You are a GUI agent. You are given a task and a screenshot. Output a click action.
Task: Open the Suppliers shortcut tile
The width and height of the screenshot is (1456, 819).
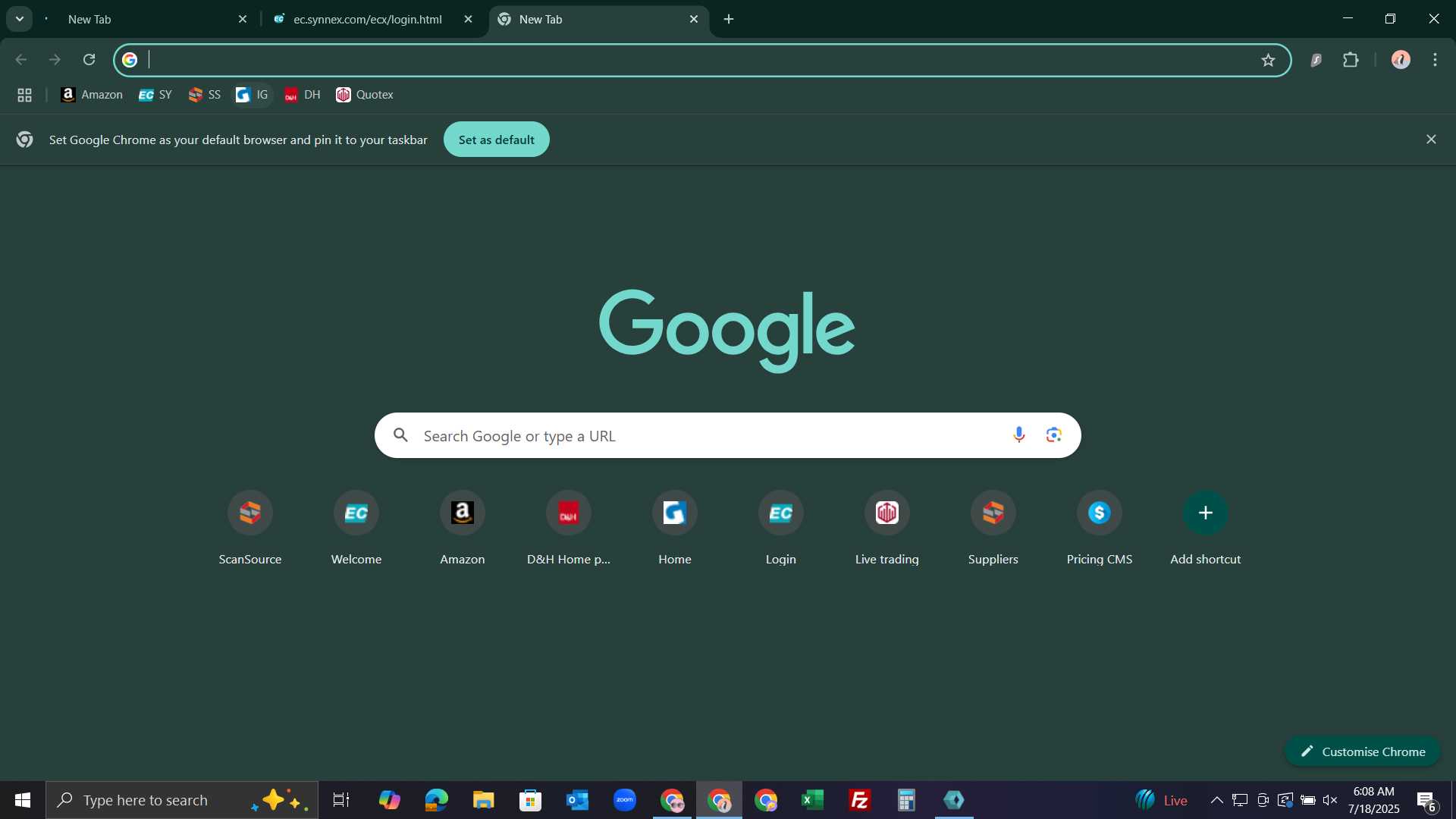click(x=993, y=529)
